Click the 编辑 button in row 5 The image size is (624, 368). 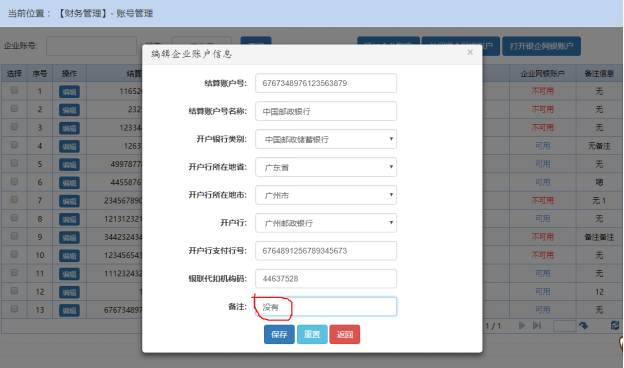pos(69,164)
